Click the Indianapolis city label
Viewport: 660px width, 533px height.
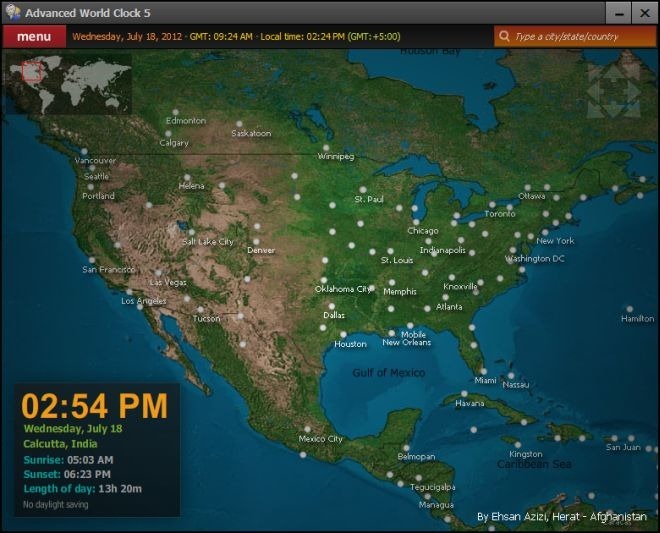pos(443,250)
